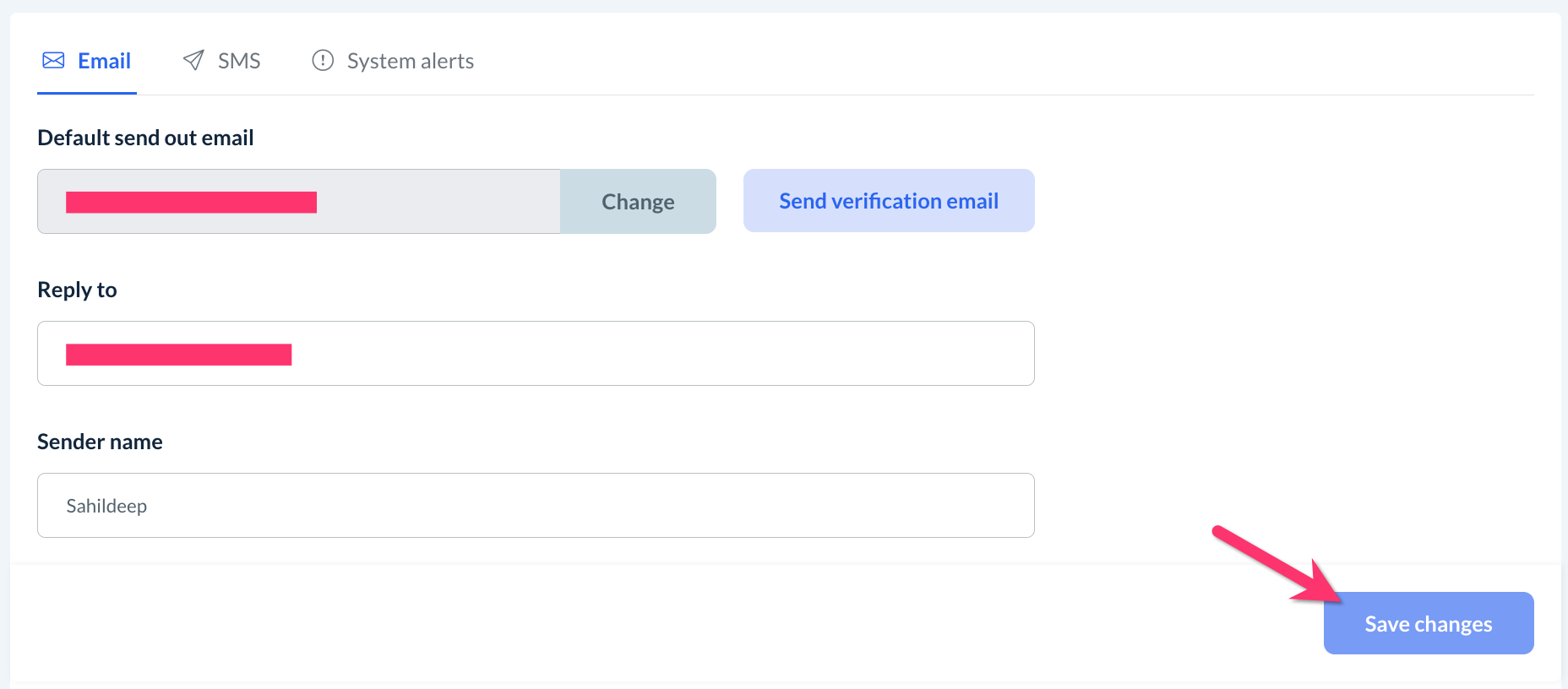Save changes using the blue button

click(x=1428, y=623)
